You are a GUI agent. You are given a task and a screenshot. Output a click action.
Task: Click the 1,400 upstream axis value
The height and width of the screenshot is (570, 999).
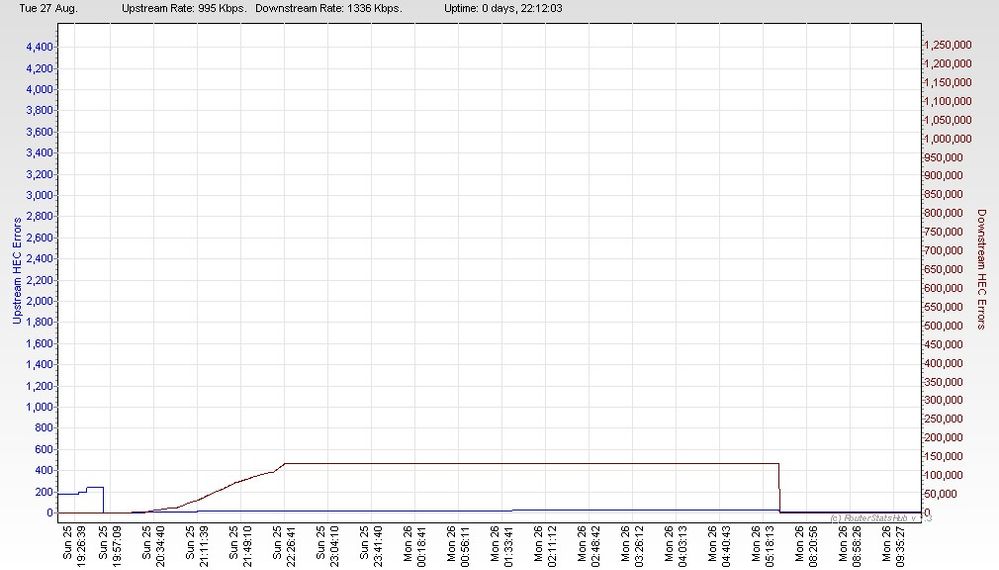pyautogui.click(x=40, y=365)
